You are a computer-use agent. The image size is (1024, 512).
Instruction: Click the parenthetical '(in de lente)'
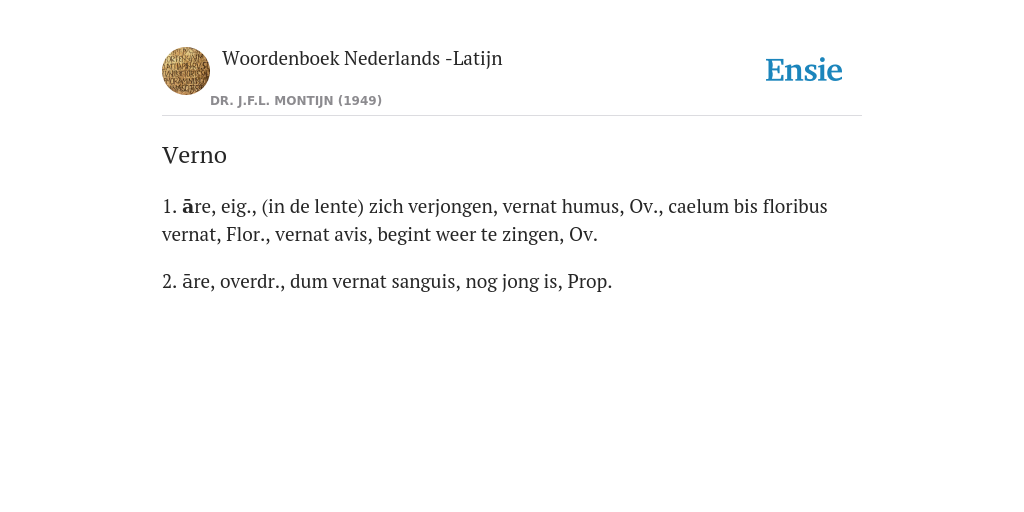(x=312, y=206)
